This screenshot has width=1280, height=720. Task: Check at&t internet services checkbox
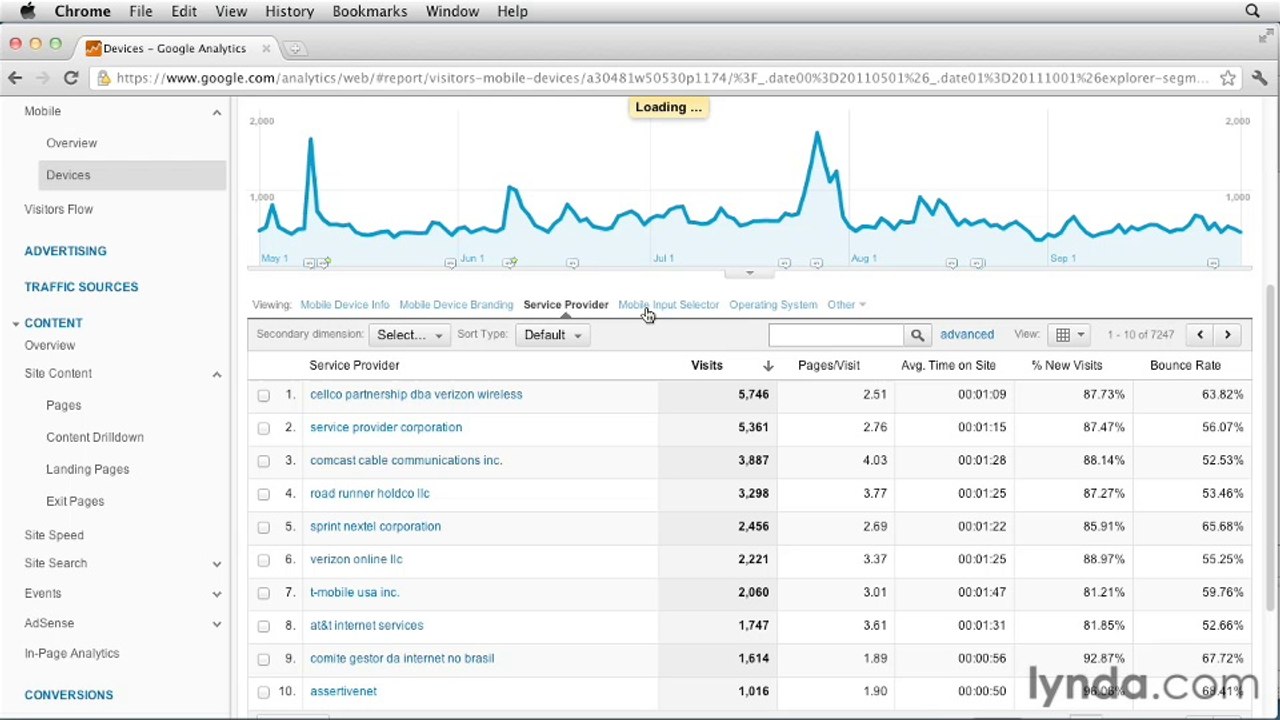(264, 626)
